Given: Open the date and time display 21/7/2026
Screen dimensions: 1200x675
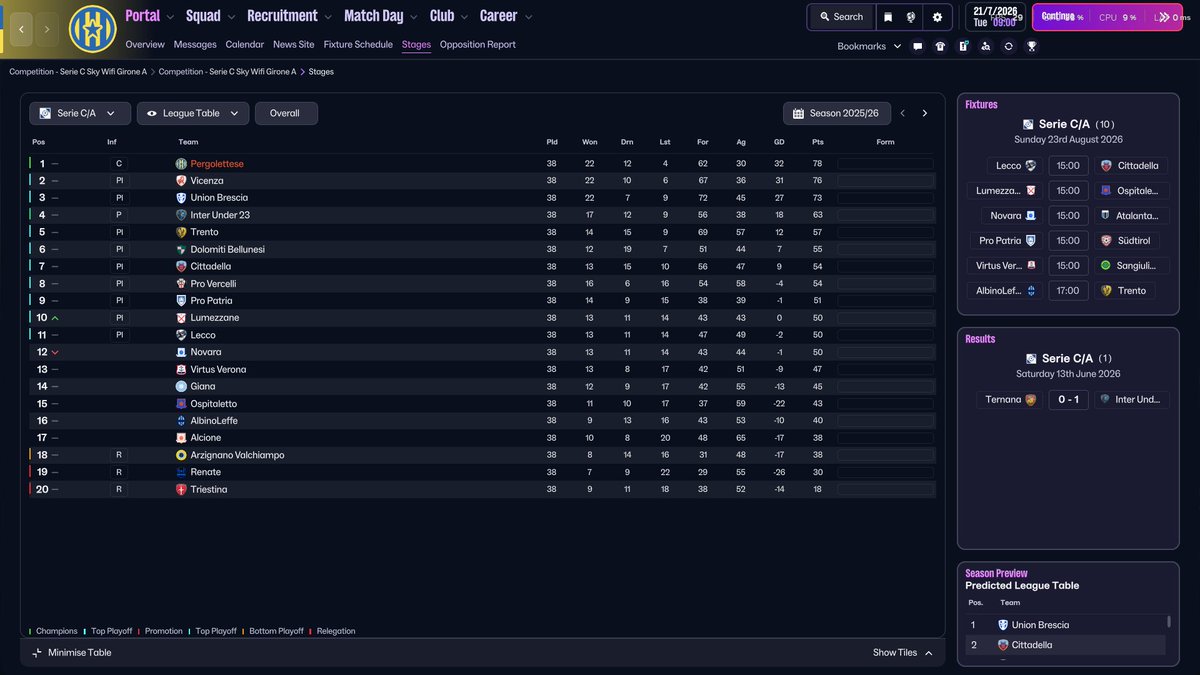Looking at the screenshot, I should click(x=995, y=17).
